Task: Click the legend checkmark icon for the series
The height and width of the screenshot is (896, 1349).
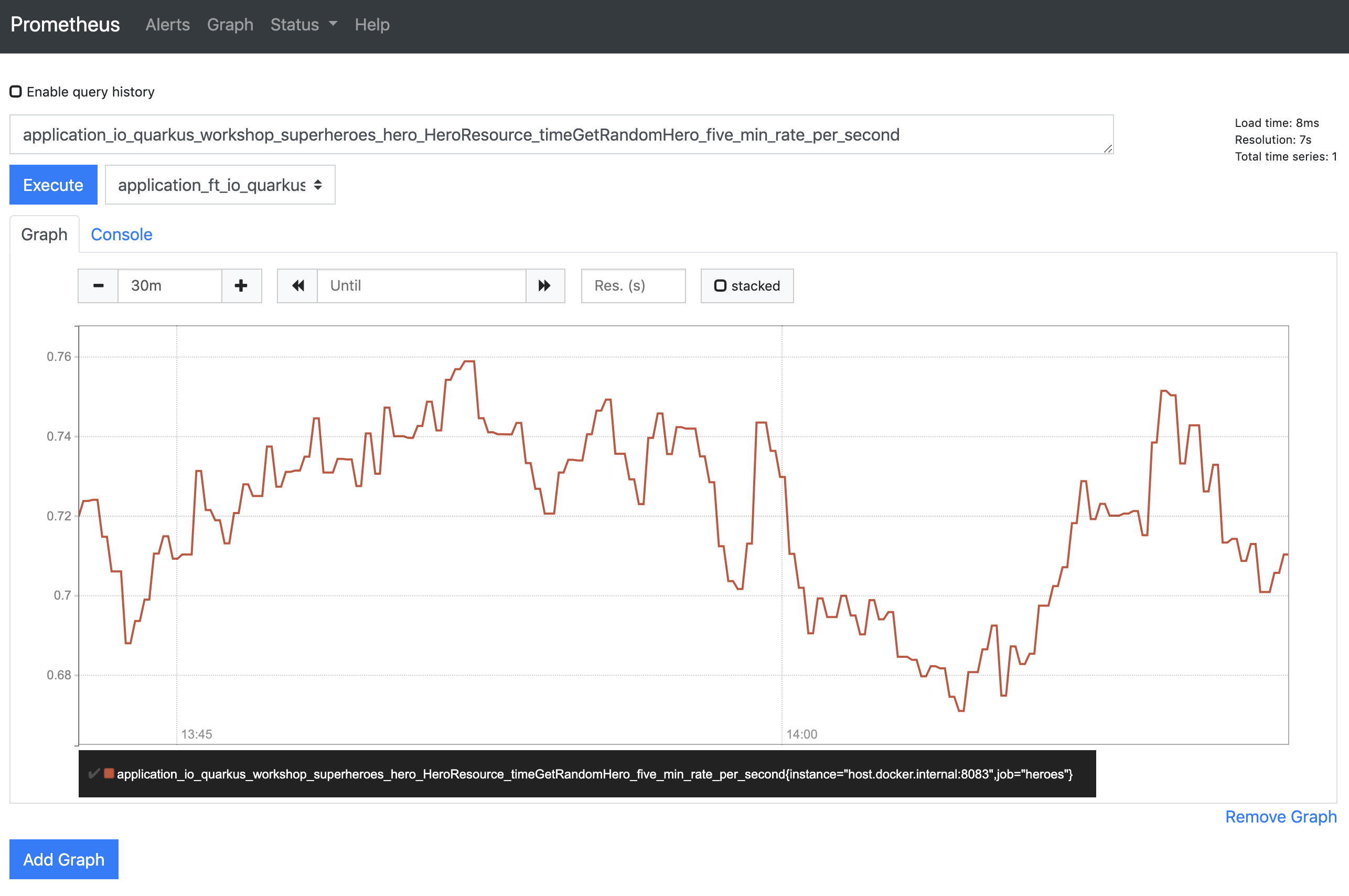Action: point(94,774)
